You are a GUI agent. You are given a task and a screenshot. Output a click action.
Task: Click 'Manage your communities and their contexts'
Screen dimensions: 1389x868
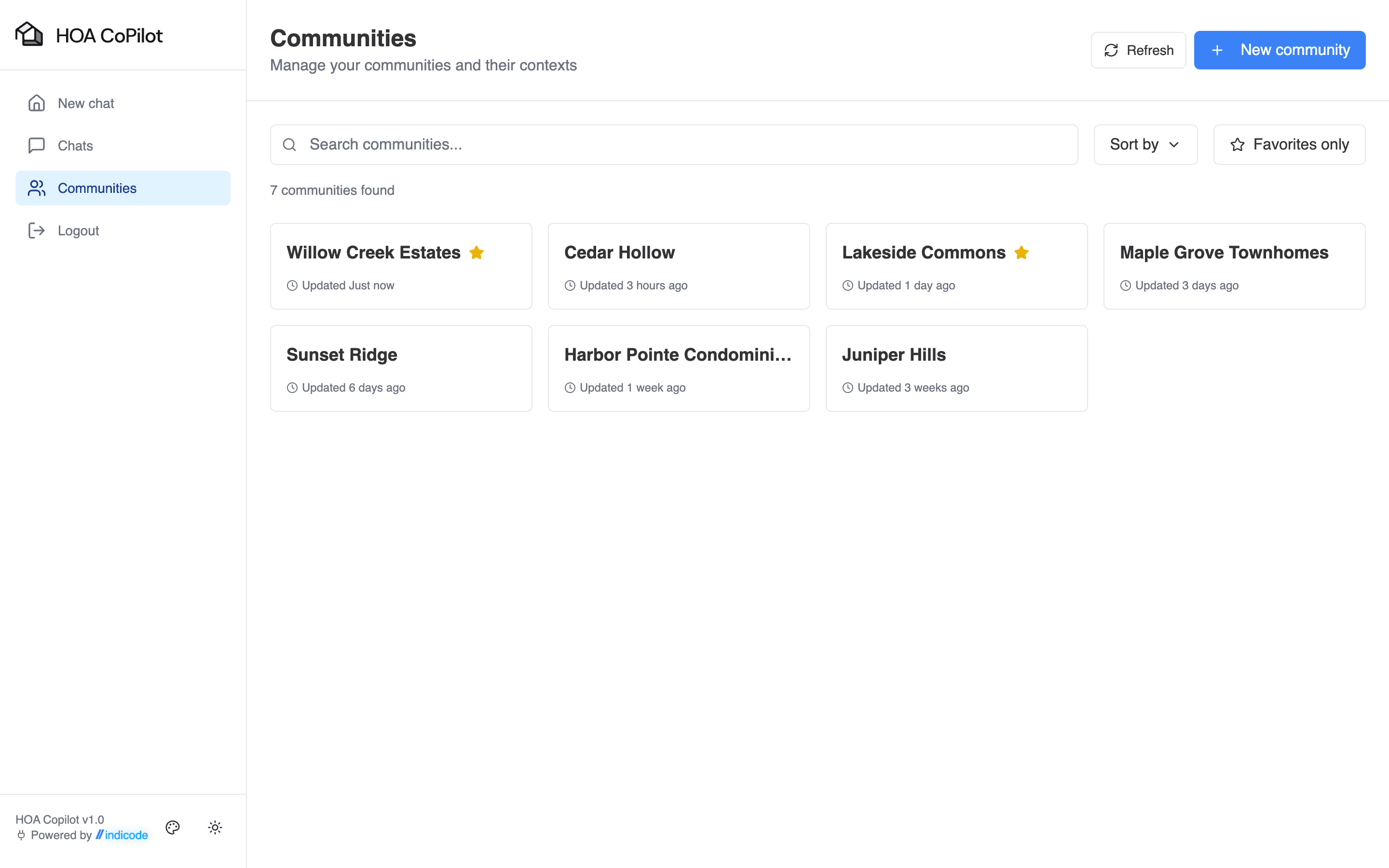(x=423, y=66)
